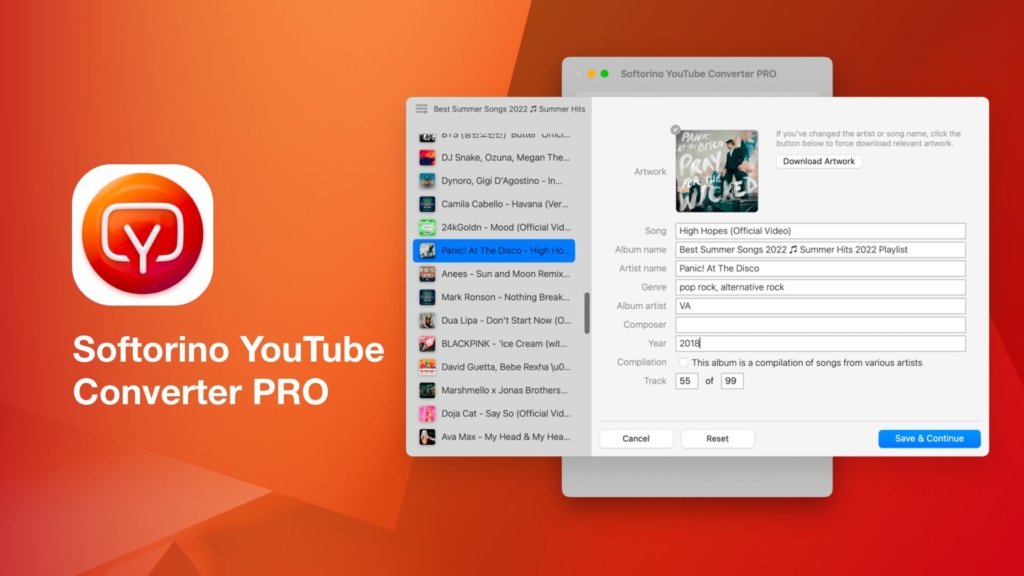
Task: Select BLACKPINK - Ice Cream track
Action: (494, 344)
